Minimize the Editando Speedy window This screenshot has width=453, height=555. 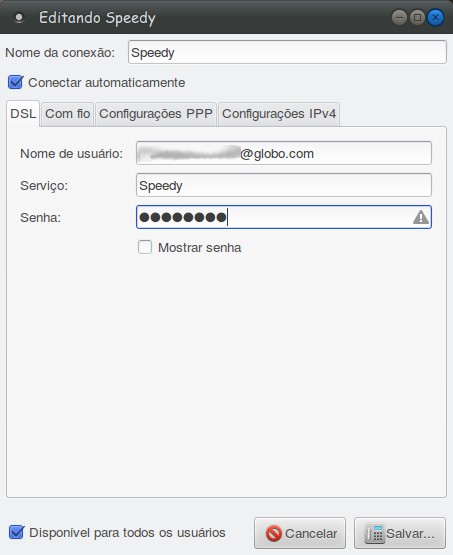tap(399, 17)
